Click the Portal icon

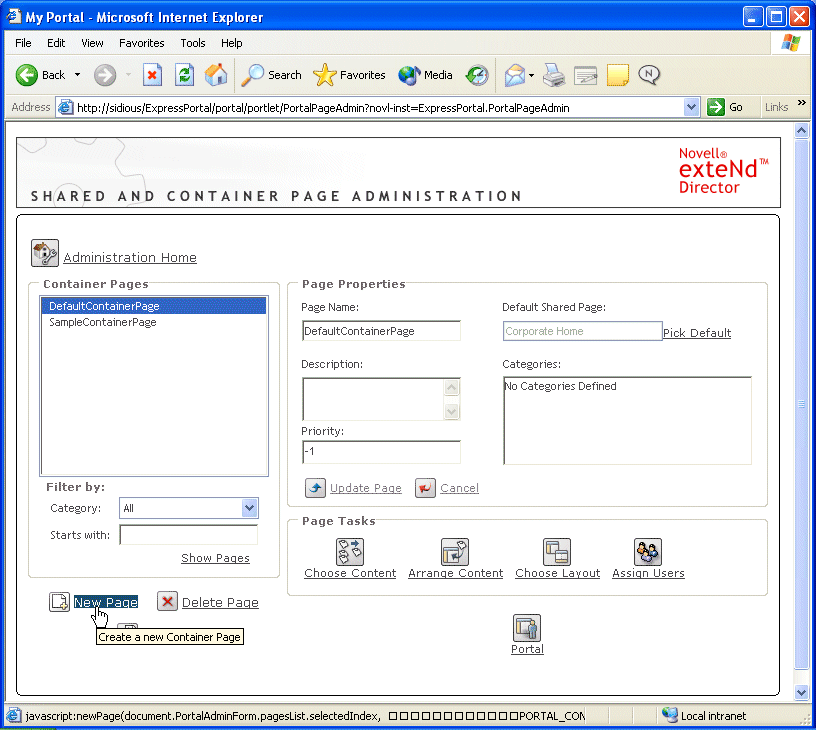click(527, 627)
